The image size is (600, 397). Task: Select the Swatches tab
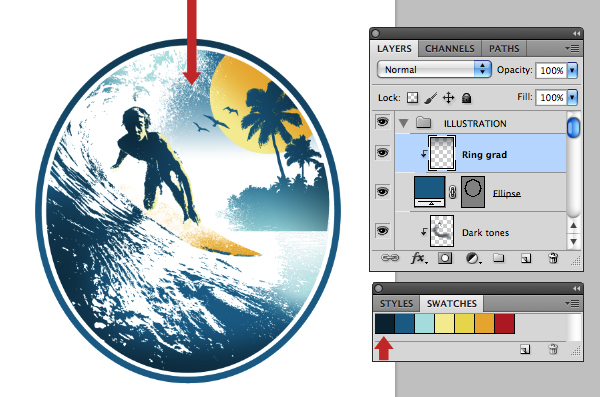click(x=452, y=304)
